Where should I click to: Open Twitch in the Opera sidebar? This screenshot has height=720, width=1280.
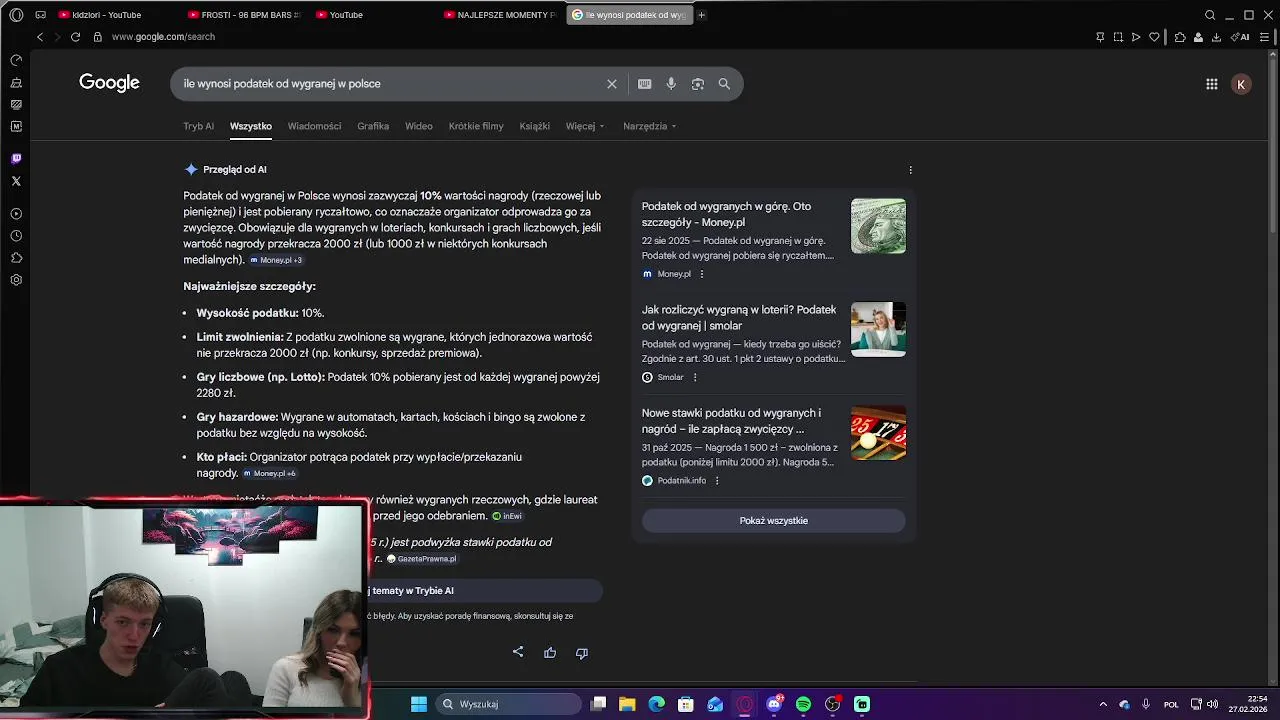coord(16,158)
